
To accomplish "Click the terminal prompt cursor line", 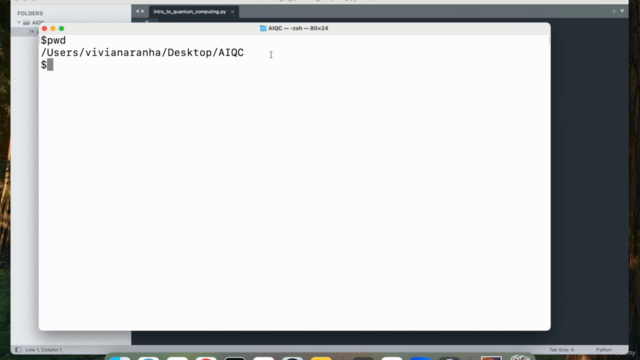I will pyautogui.click(x=47, y=65).
